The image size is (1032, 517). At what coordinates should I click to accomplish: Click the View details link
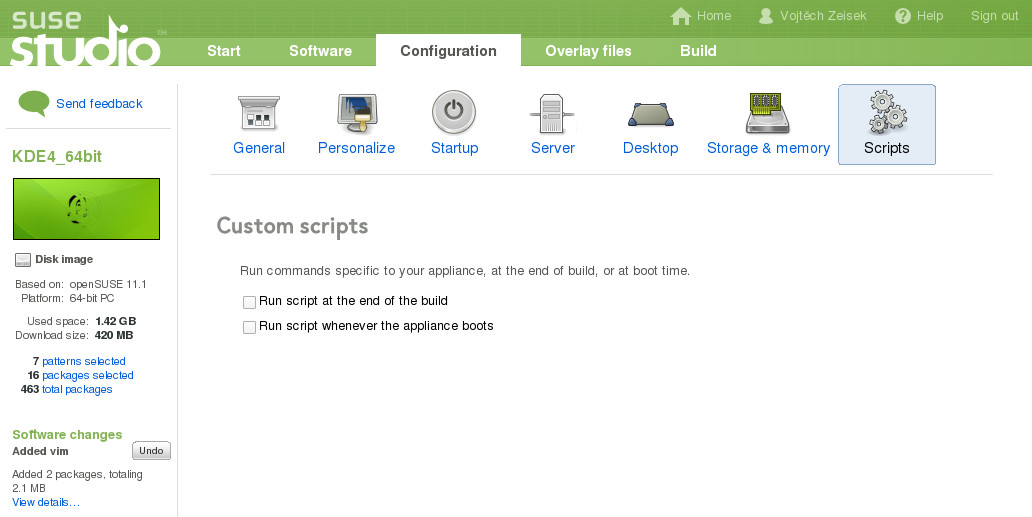pos(46,502)
